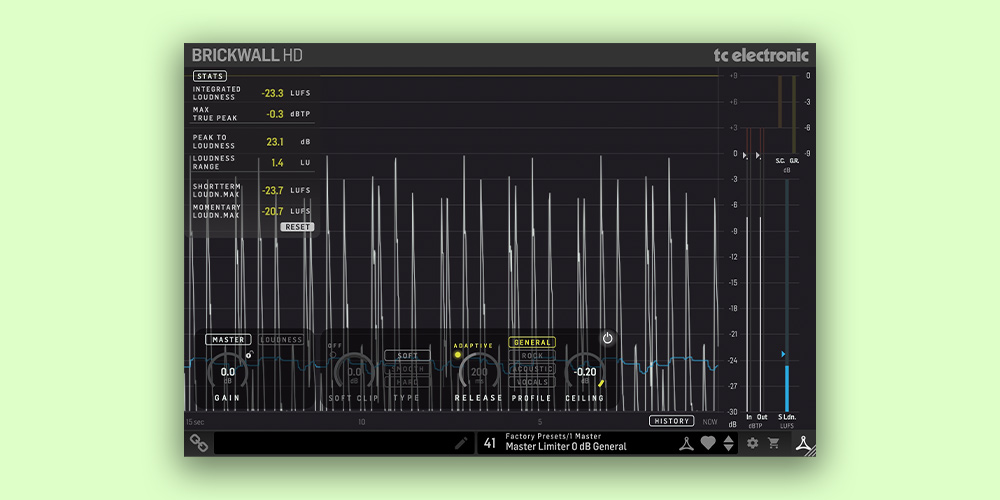Select the ROCK profile option
Viewport: 1000px width, 500px height.
coord(532,356)
